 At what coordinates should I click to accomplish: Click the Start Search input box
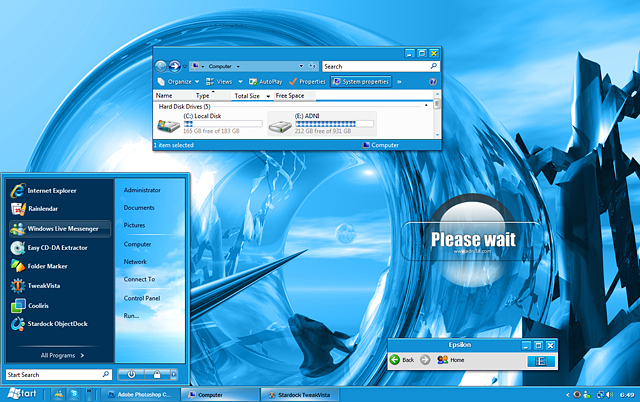(54, 375)
